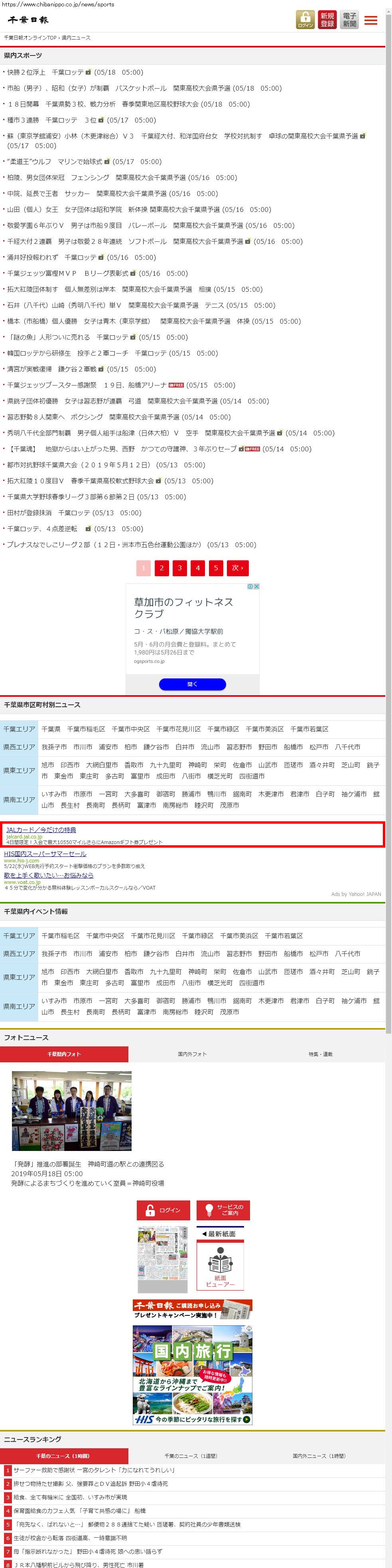This screenshot has height=1568, width=392.
Task: Click the red ログイン button with unlocked padlock
Action: (163, 1210)
